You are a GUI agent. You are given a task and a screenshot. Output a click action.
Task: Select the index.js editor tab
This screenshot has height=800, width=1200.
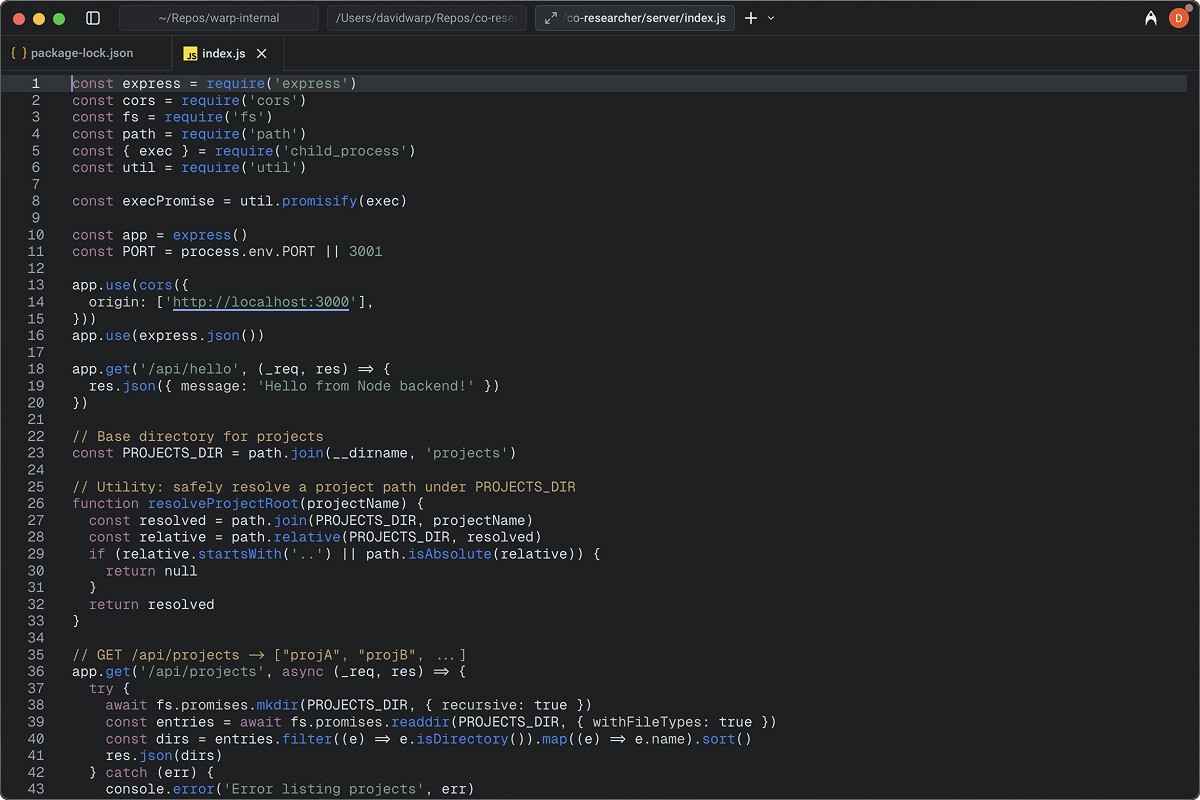222,53
